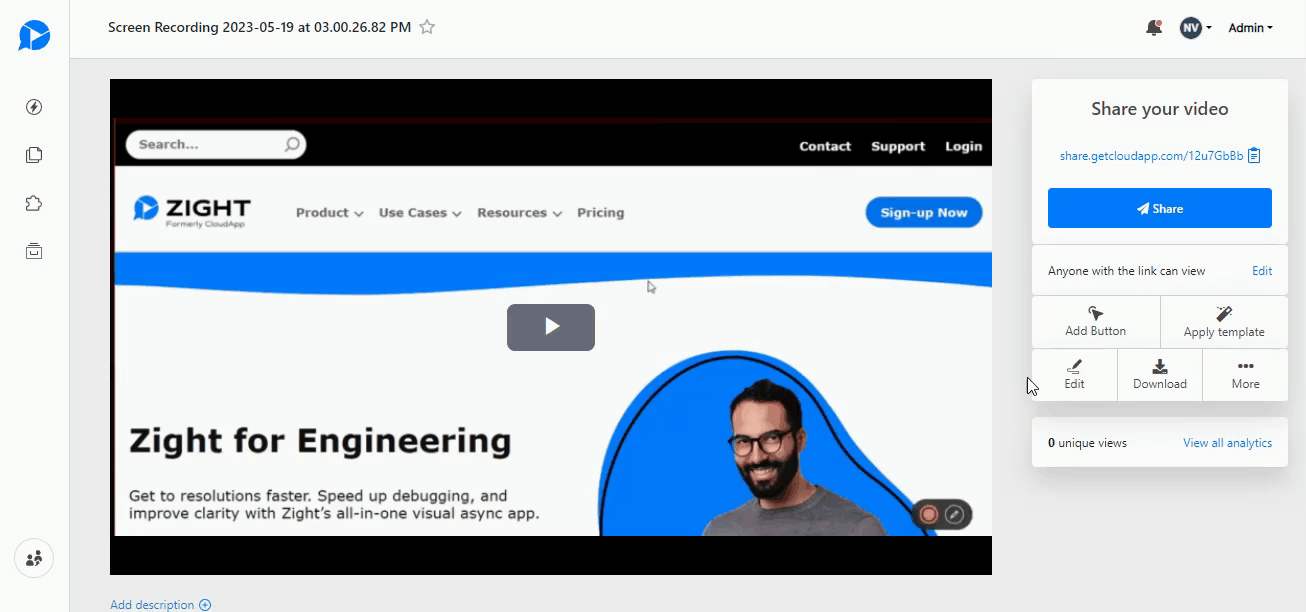This screenshot has width=1306, height=612.
Task: Click the Zight for Engineering heading
Action: (x=320, y=441)
